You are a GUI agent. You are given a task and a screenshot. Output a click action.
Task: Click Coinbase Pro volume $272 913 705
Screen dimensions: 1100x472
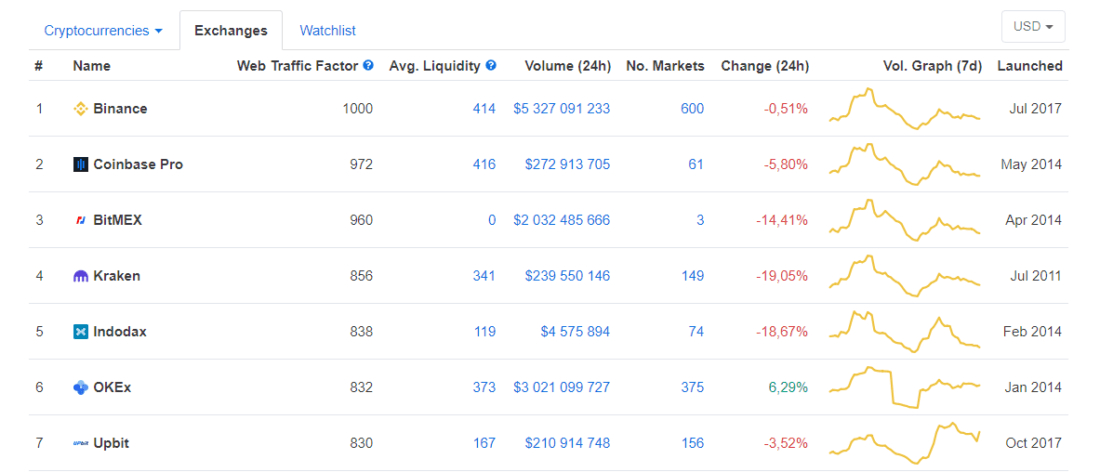click(568, 164)
